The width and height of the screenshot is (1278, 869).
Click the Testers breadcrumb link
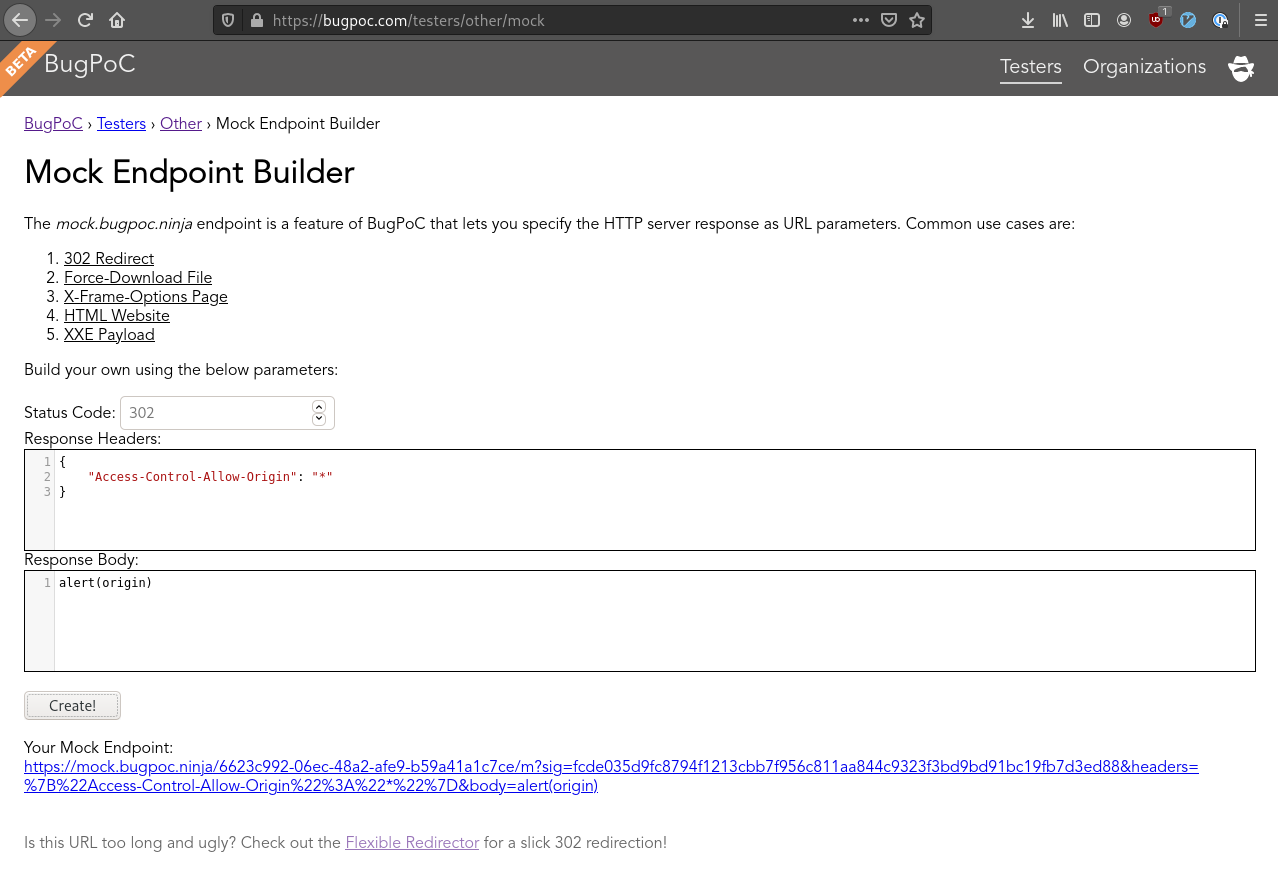coord(121,124)
